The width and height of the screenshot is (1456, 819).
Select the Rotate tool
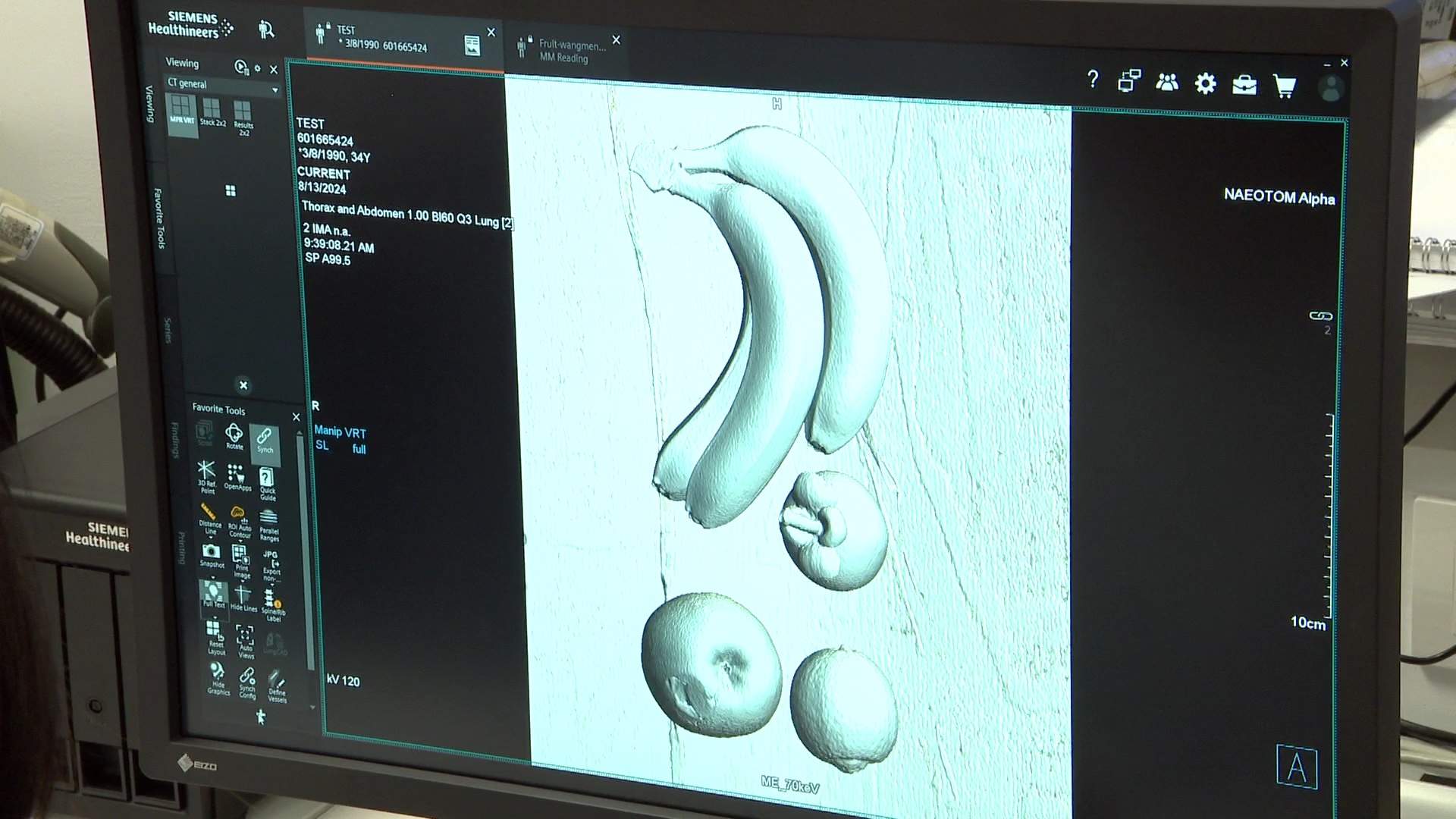point(234,436)
